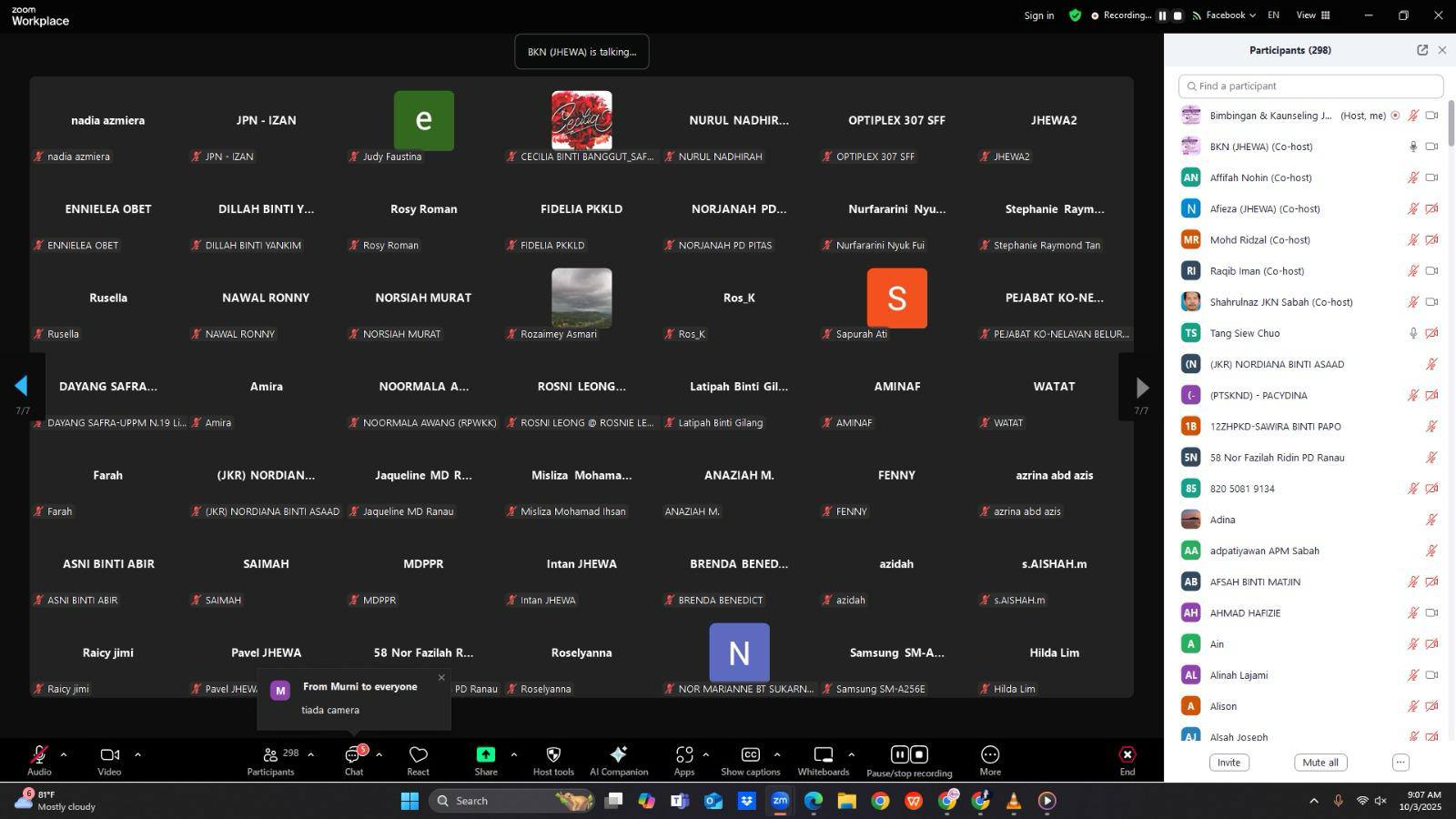The width and height of the screenshot is (1456, 819).
Task: Click the Invite button
Action: tap(1228, 763)
